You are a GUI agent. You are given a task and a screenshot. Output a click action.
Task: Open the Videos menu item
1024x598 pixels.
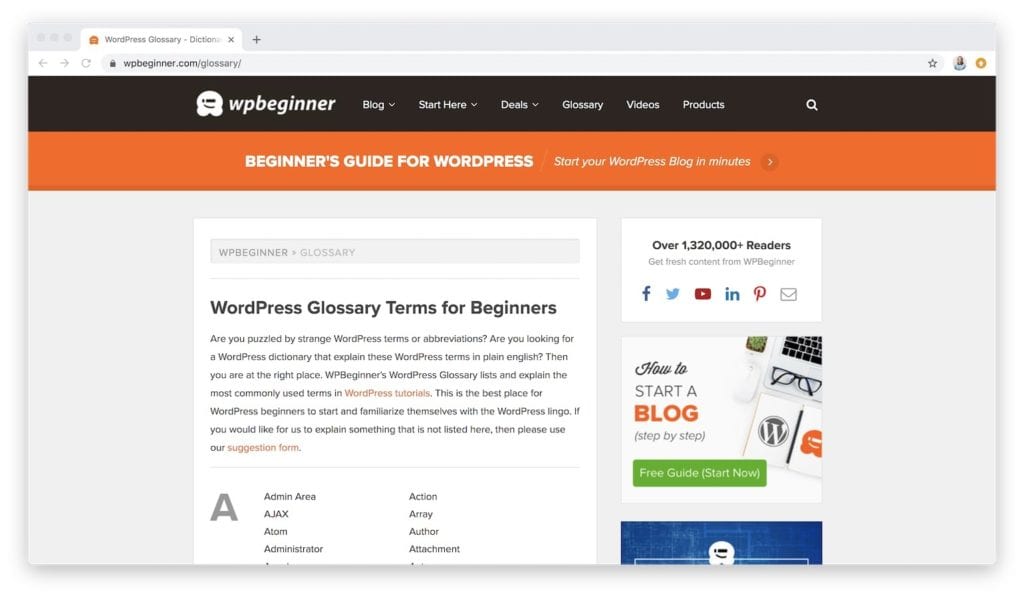click(x=643, y=105)
